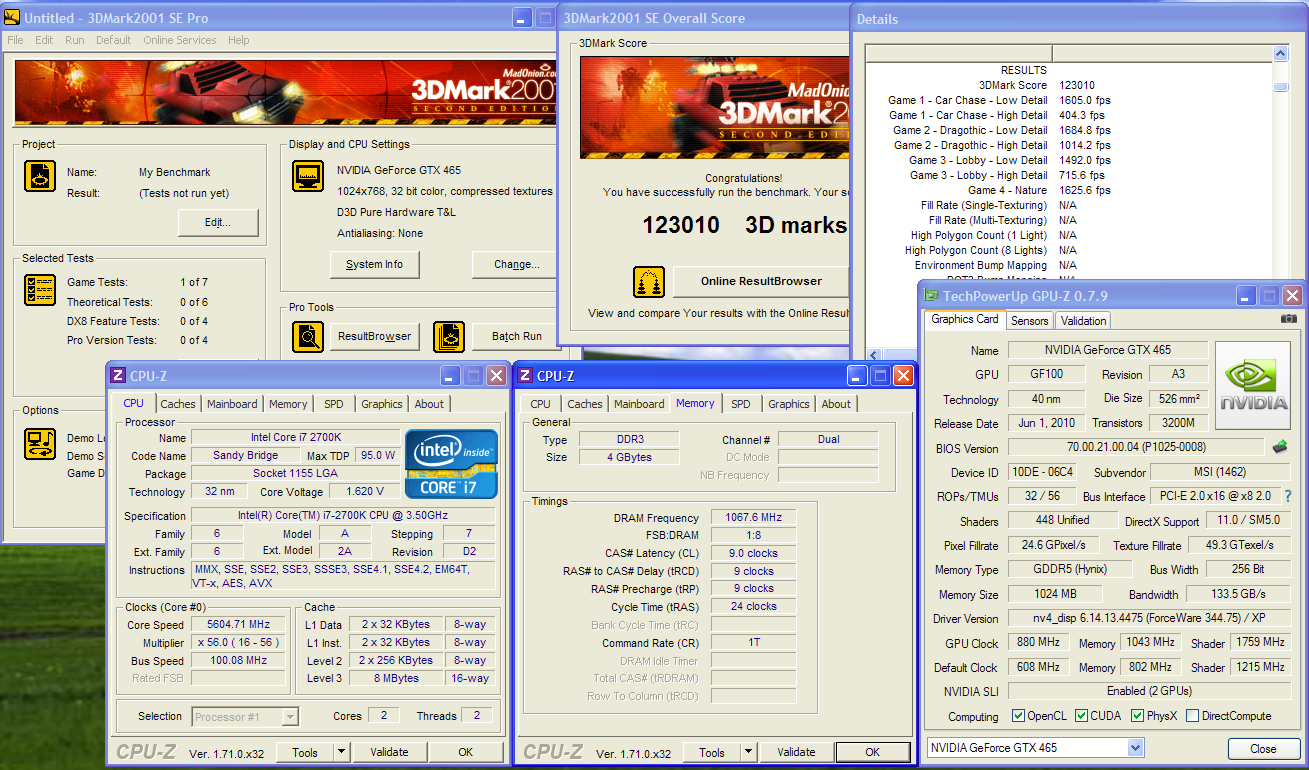Click the title bar icon of the CPU-Z window showing the Memory tab
Screen dimensions: 1309x770
525,376
